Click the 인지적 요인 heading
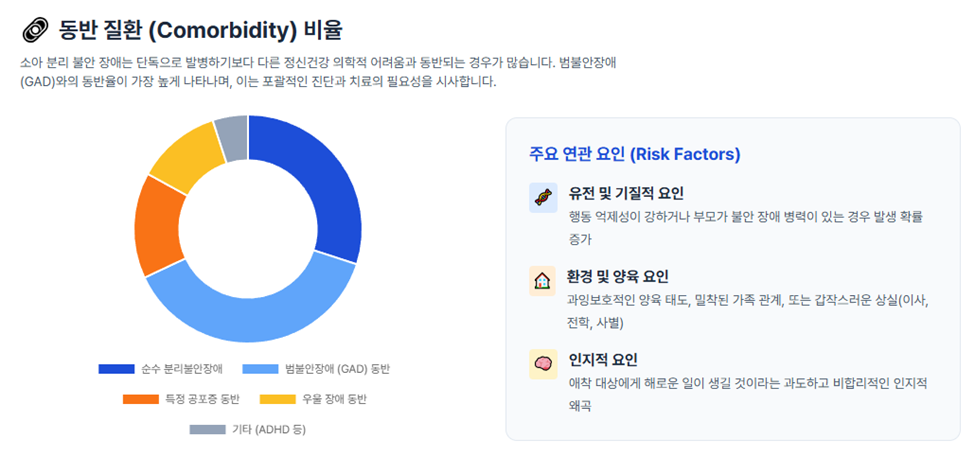 point(602,359)
